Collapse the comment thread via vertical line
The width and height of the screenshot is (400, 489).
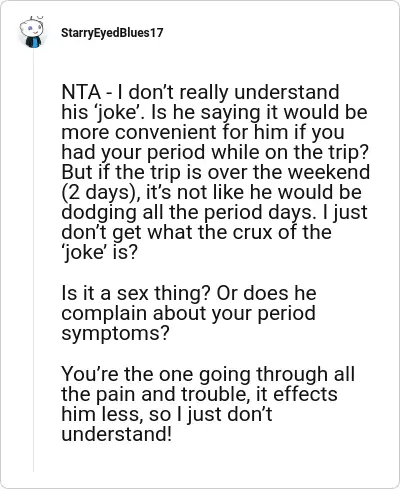(33, 260)
